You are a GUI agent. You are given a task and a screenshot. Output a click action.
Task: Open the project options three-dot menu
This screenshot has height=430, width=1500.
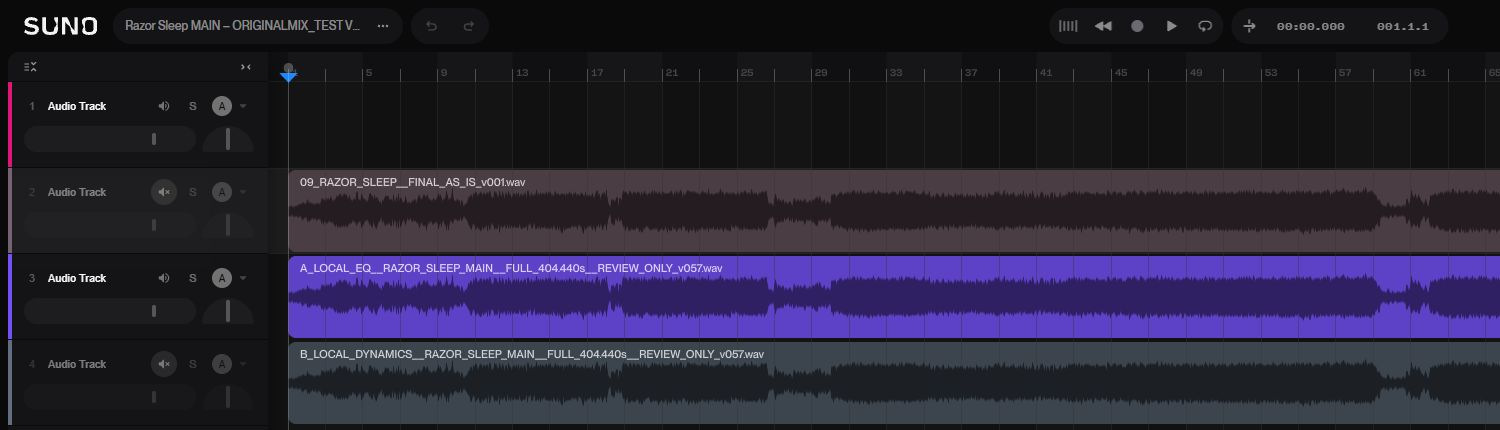(x=382, y=26)
